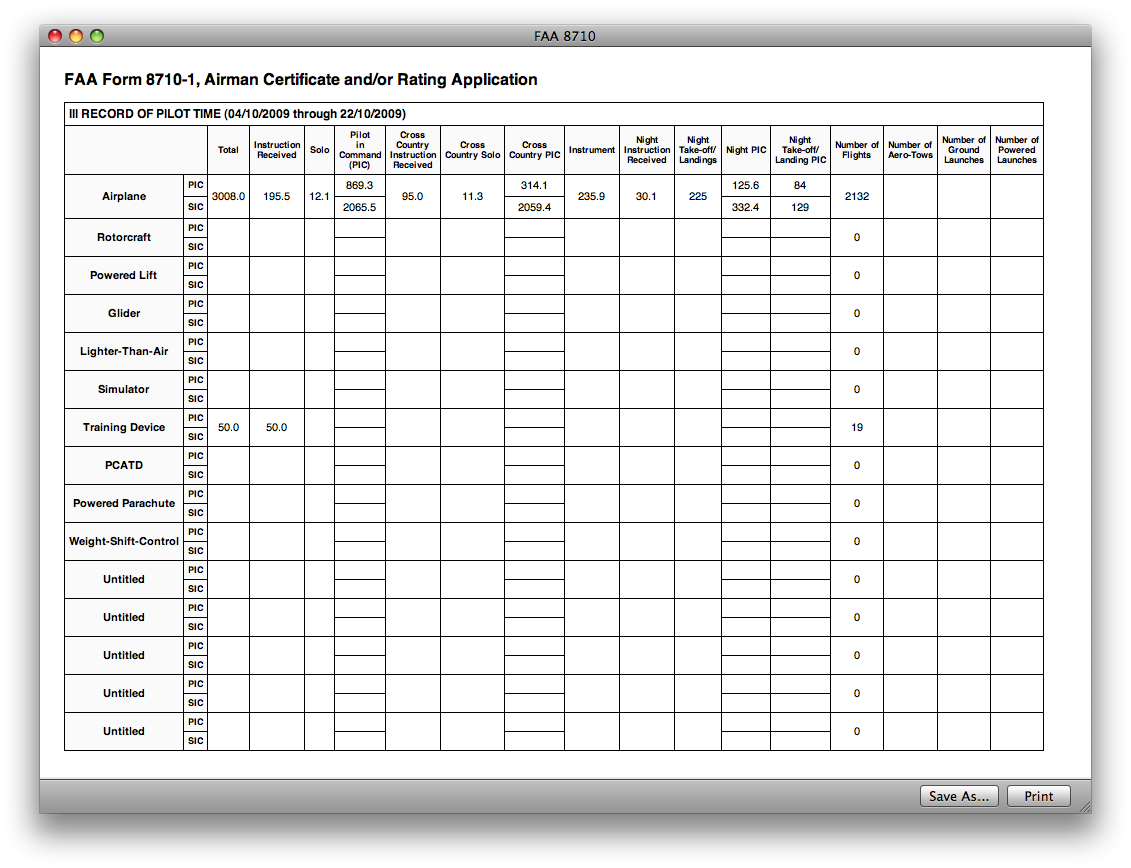The height and width of the screenshot is (868, 1131).
Task: Click Airplane PIC value 869.3
Action: point(359,185)
